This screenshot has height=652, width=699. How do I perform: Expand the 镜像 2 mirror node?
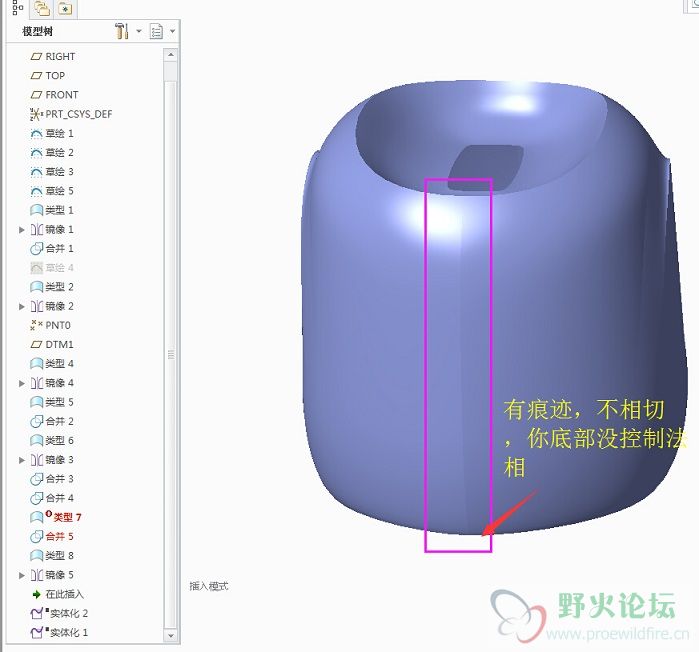[x=21, y=306]
